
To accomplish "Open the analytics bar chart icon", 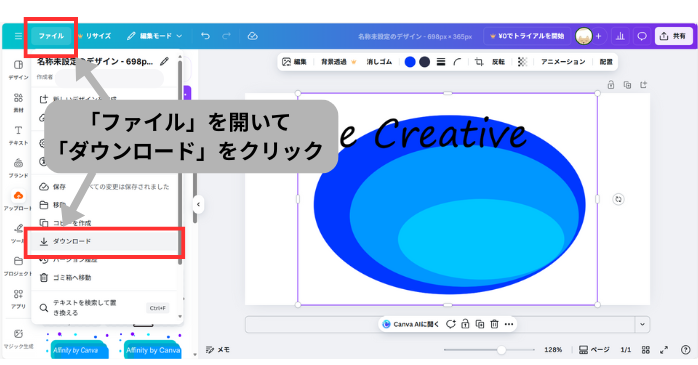I will pyautogui.click(x=620, y=36).
